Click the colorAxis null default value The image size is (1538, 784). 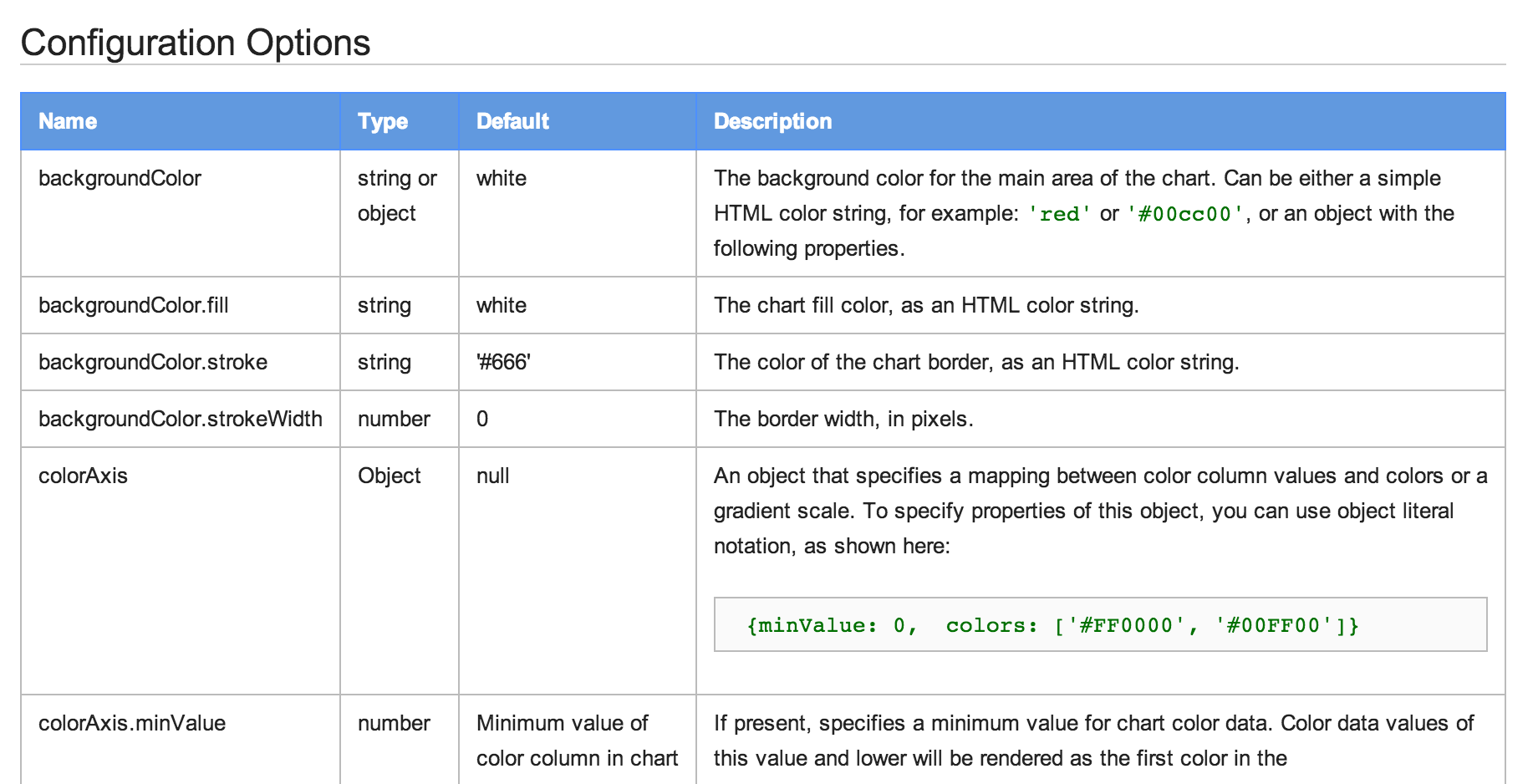(x=492, y=476)
